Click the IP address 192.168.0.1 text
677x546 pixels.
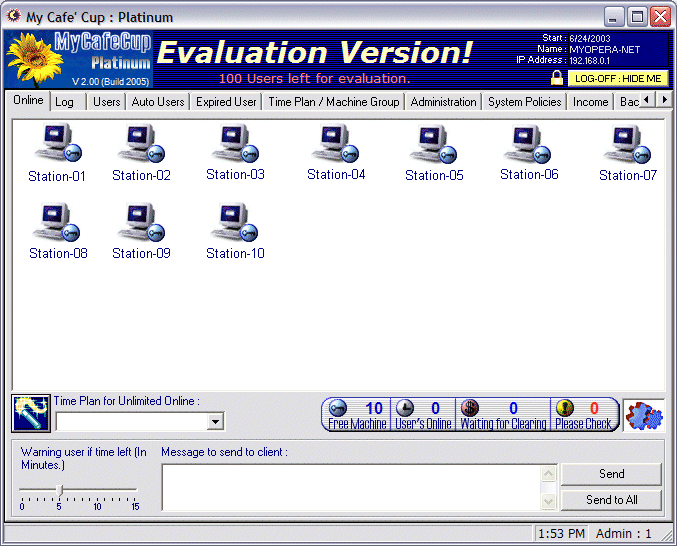click(589, 61)
